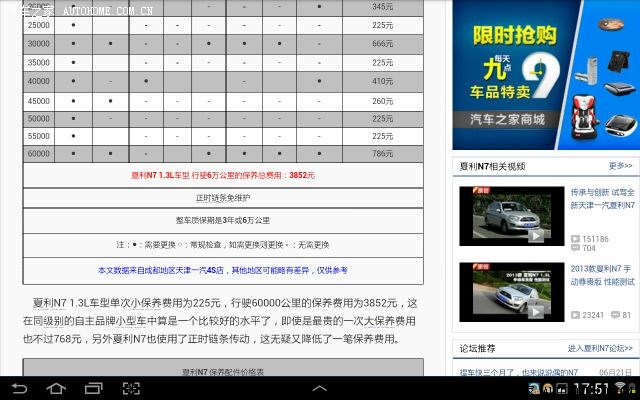Open 夏利N7 保养配件价格表 header
640x400 pixels.
point(223,371)
